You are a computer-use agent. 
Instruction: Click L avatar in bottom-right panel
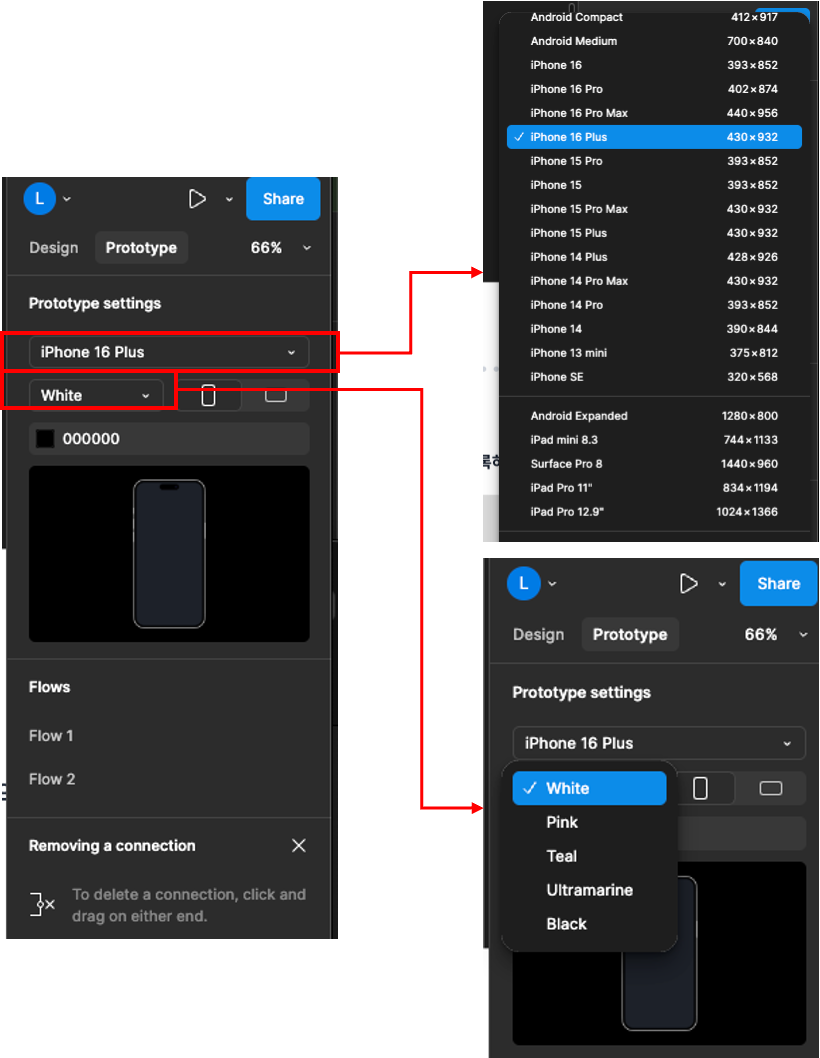[524, 583]
